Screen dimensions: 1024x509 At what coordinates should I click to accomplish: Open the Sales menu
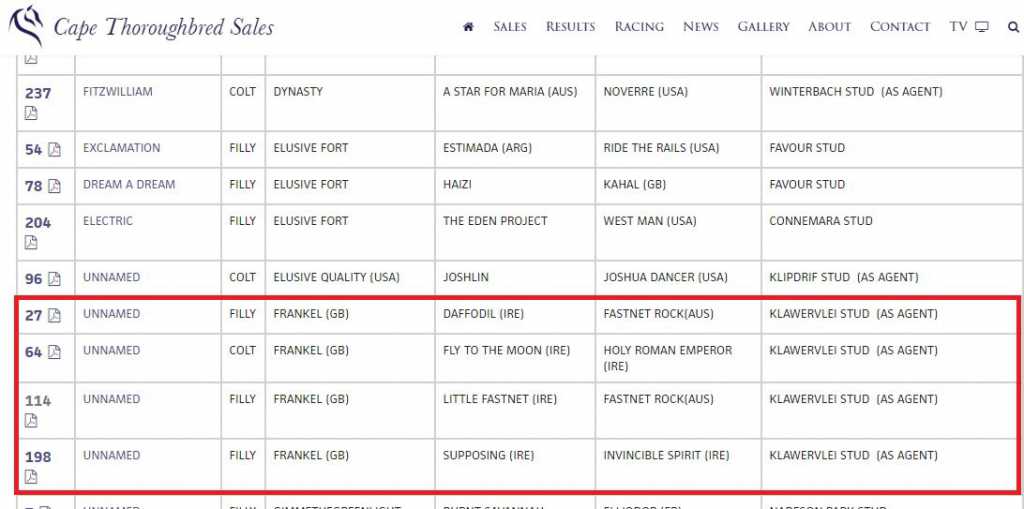(510, 27)
